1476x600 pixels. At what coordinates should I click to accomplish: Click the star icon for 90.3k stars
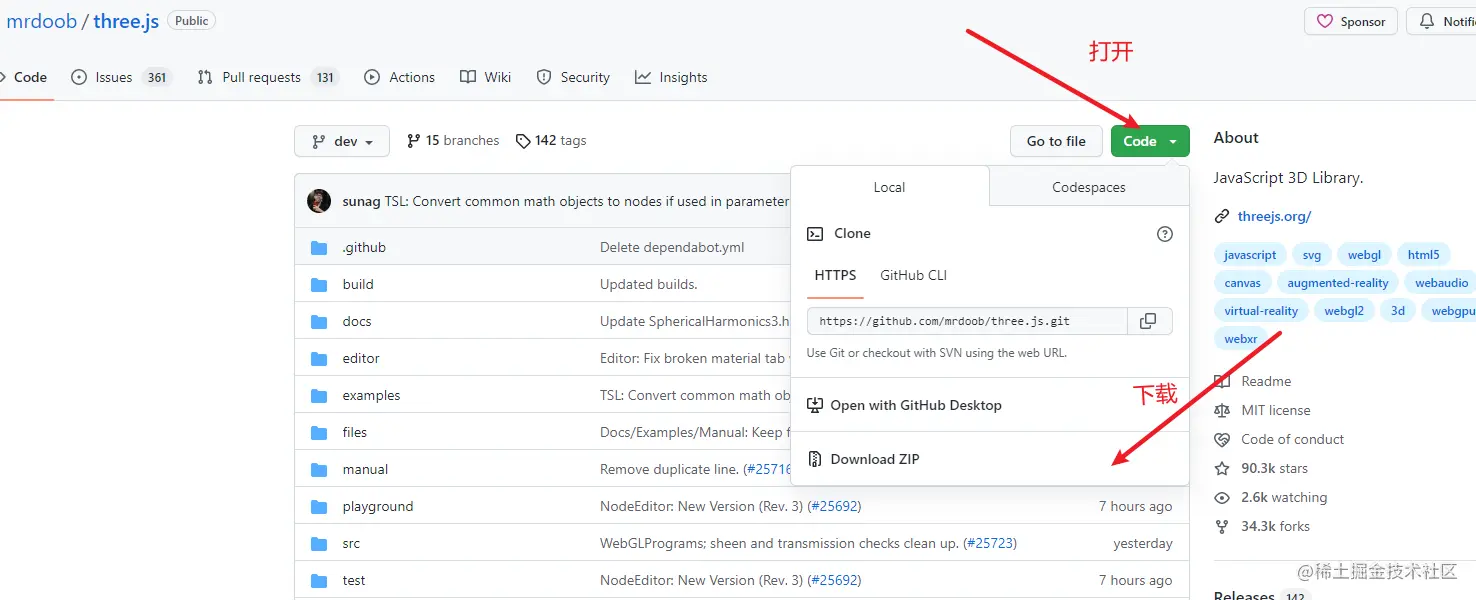point(1221,468)
